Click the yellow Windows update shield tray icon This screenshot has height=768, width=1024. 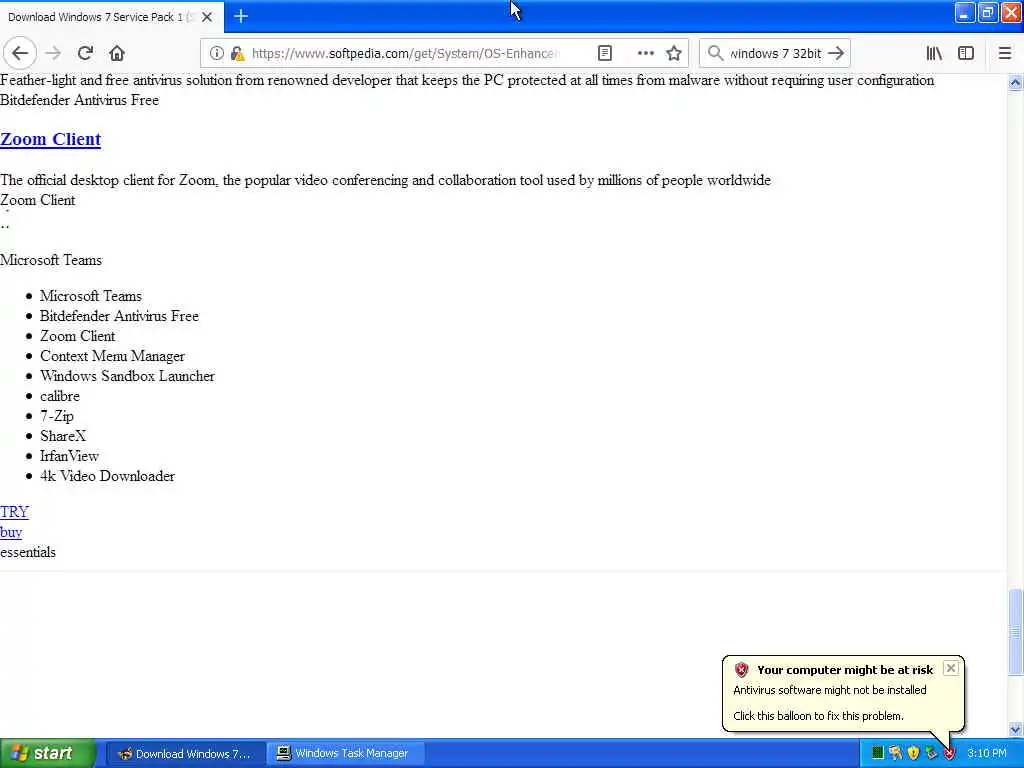click(914, 754)
